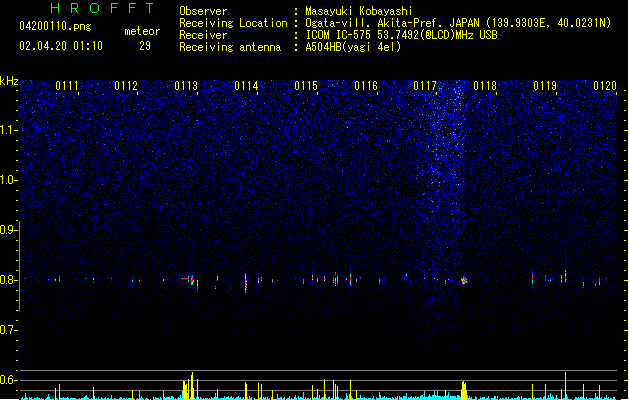Viewport: 629px width, 400px height.
Task: Click the tall yellow intensity peak below 0113
Action: coord(192,386)
